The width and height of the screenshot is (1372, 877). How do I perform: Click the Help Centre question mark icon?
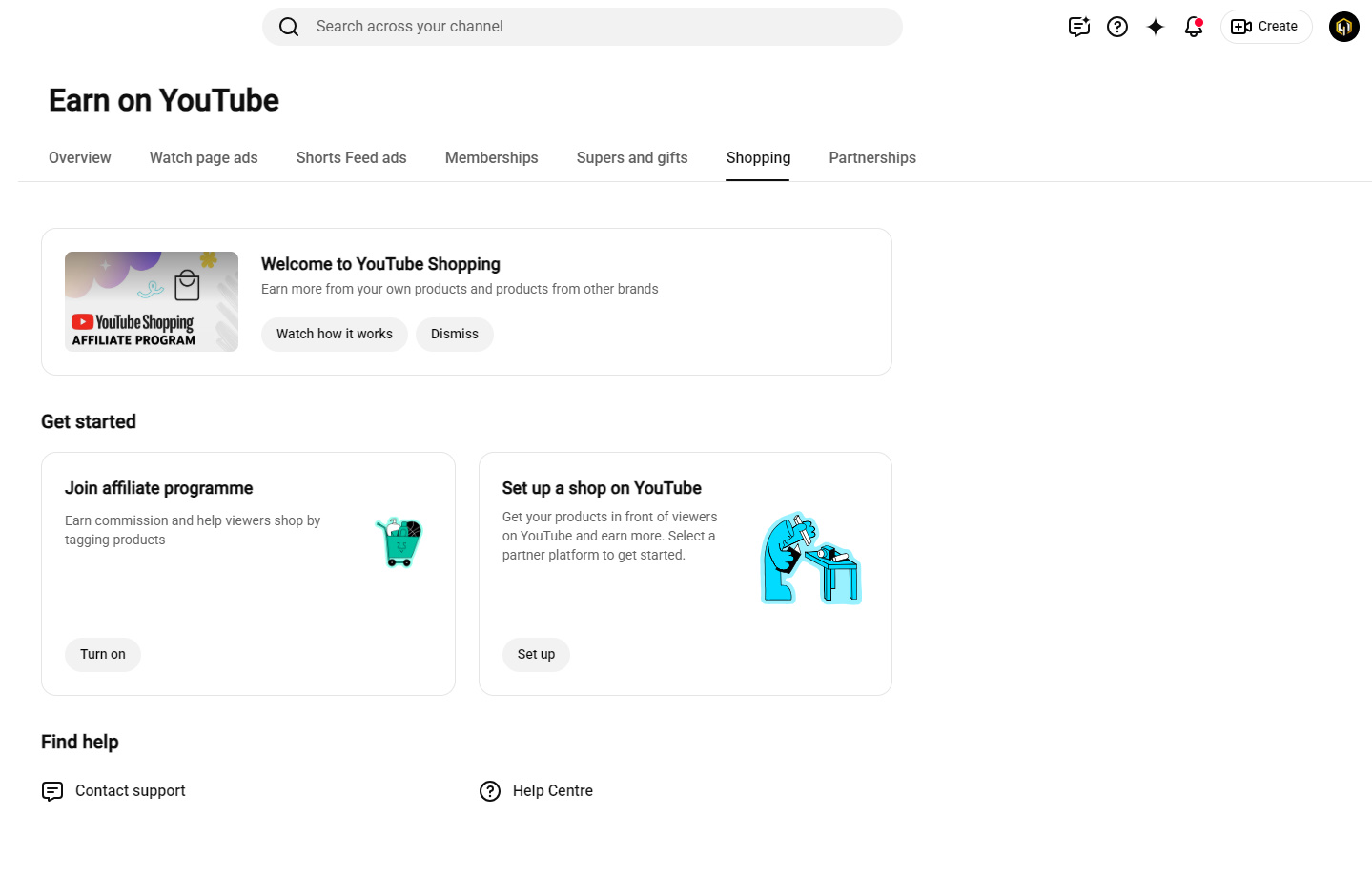coord(490,791)
